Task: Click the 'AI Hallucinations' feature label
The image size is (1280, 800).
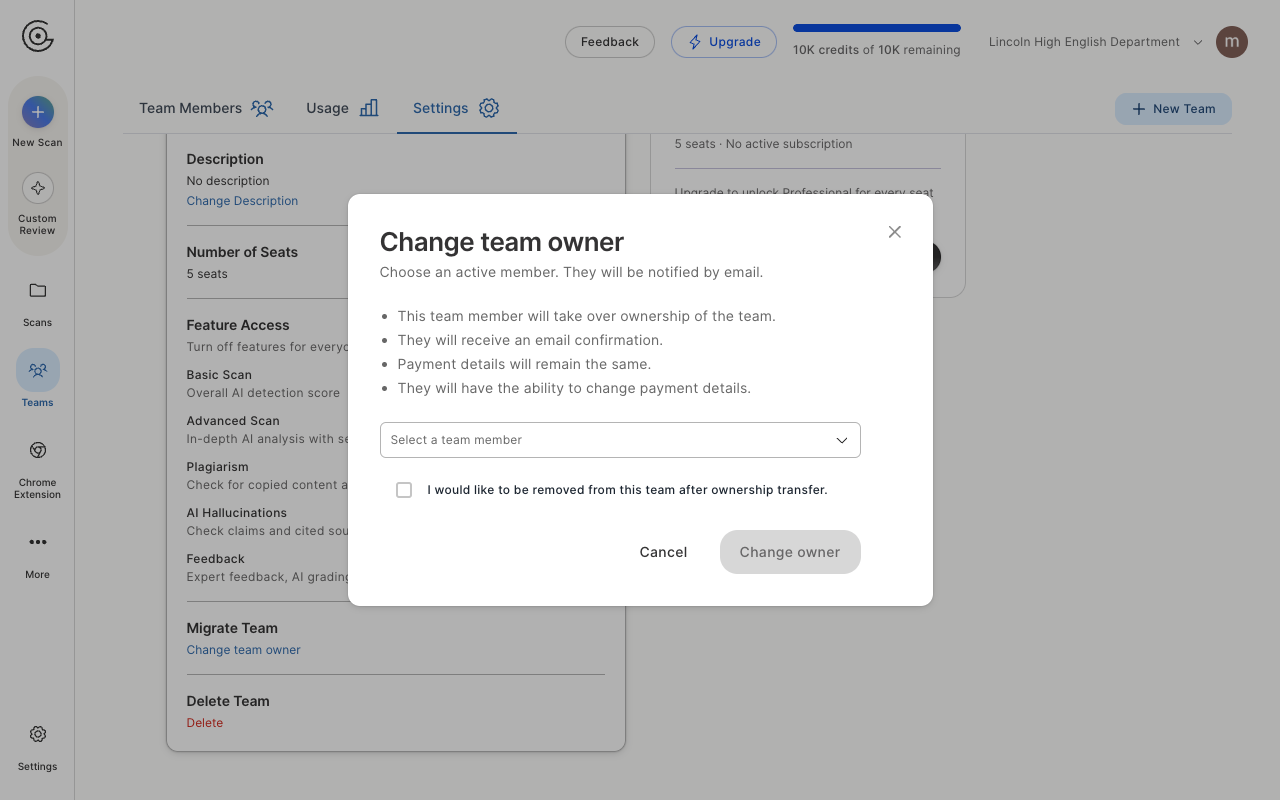Action: coord(236,513)
